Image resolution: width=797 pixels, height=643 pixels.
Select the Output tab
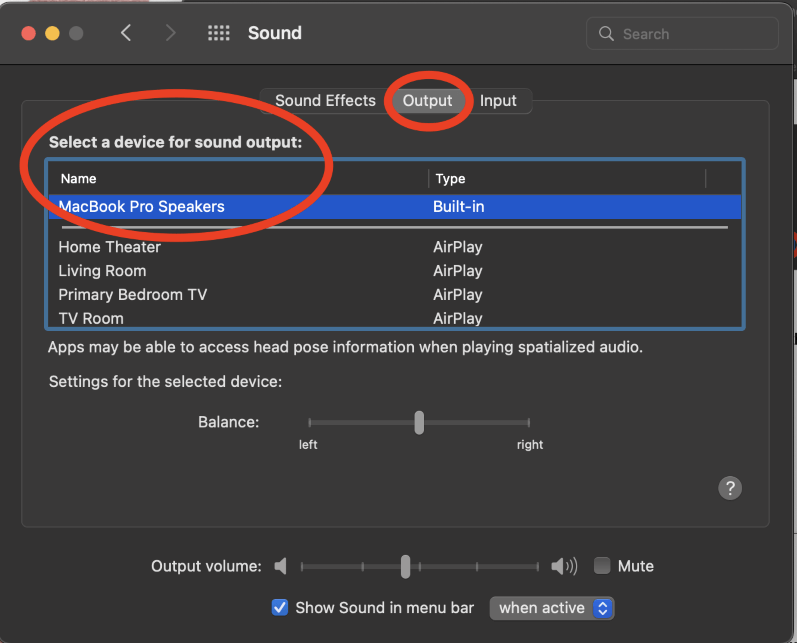coord(427,100)
